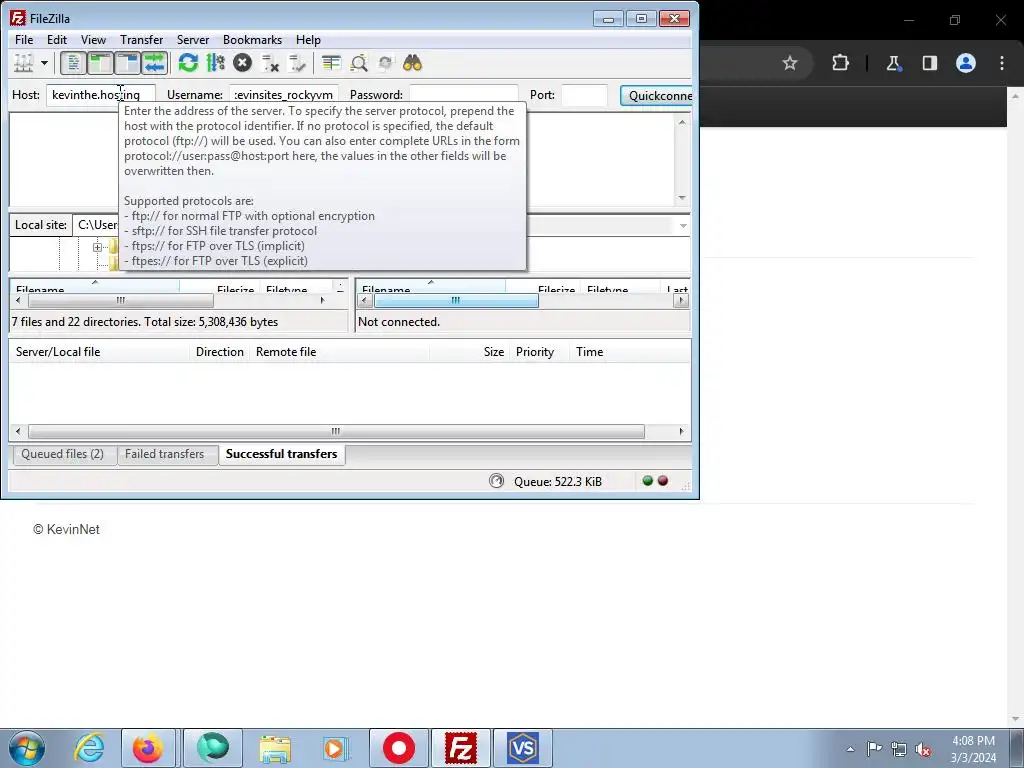Click local file list right scroll arrow
The width and height of the screenshot is (1024, 768).
(x=322, y=300)
